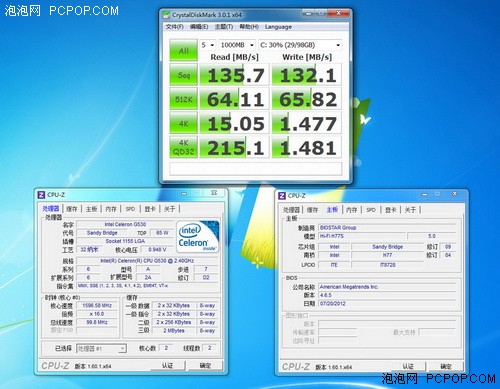Open the drive selection dropdown for C:

pyautogui.click(x=300, y=45)
